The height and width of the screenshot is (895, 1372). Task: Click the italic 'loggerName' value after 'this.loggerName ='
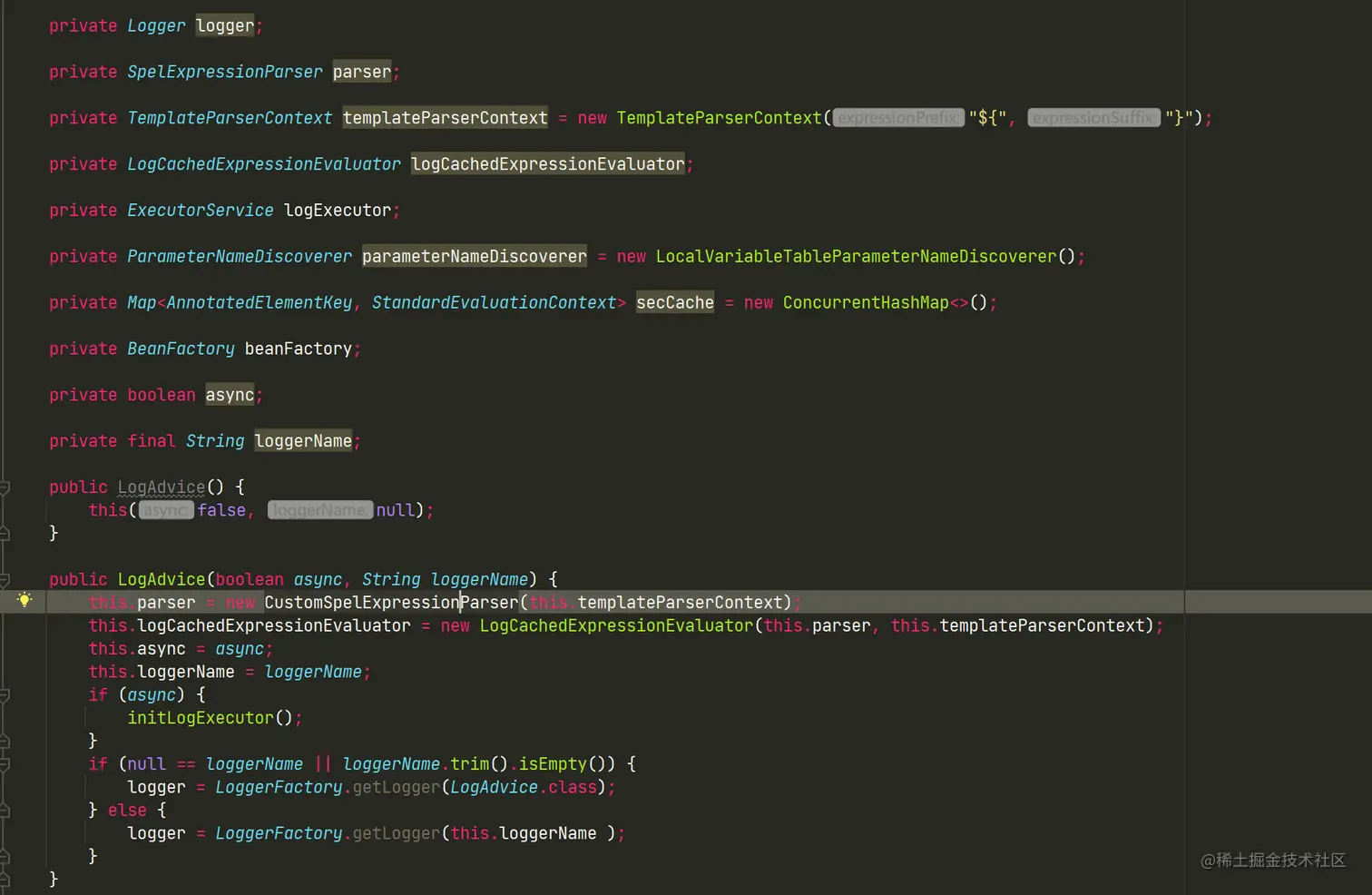[313, 673]
